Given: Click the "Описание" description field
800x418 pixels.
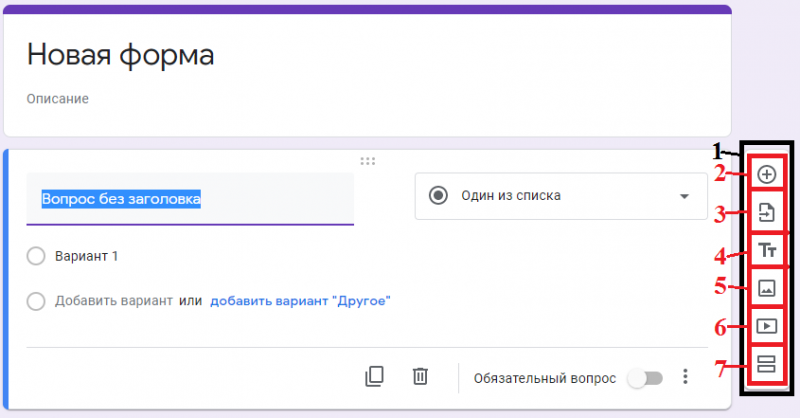Looking at the screenshot, I should pos(58,99).
